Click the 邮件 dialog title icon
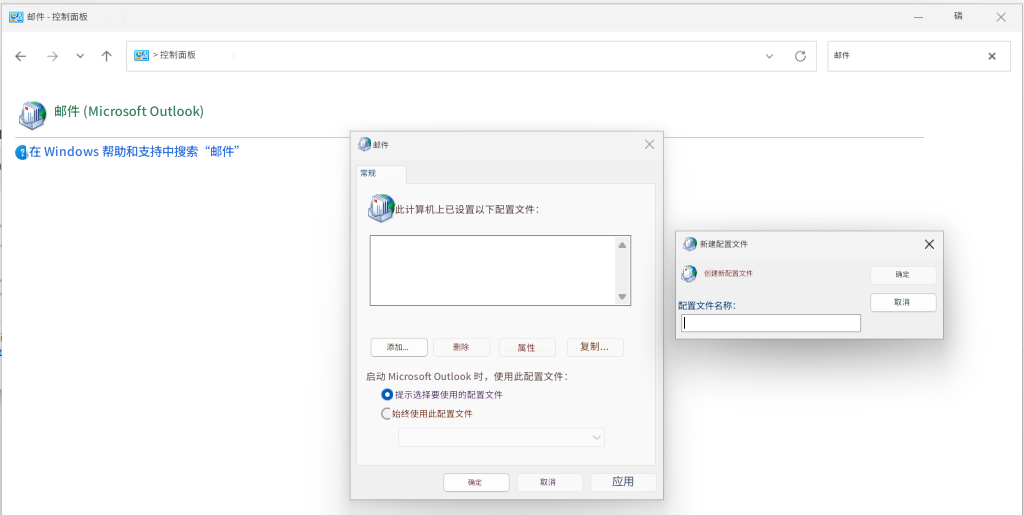1024x515 pixels. pos(364,144)
